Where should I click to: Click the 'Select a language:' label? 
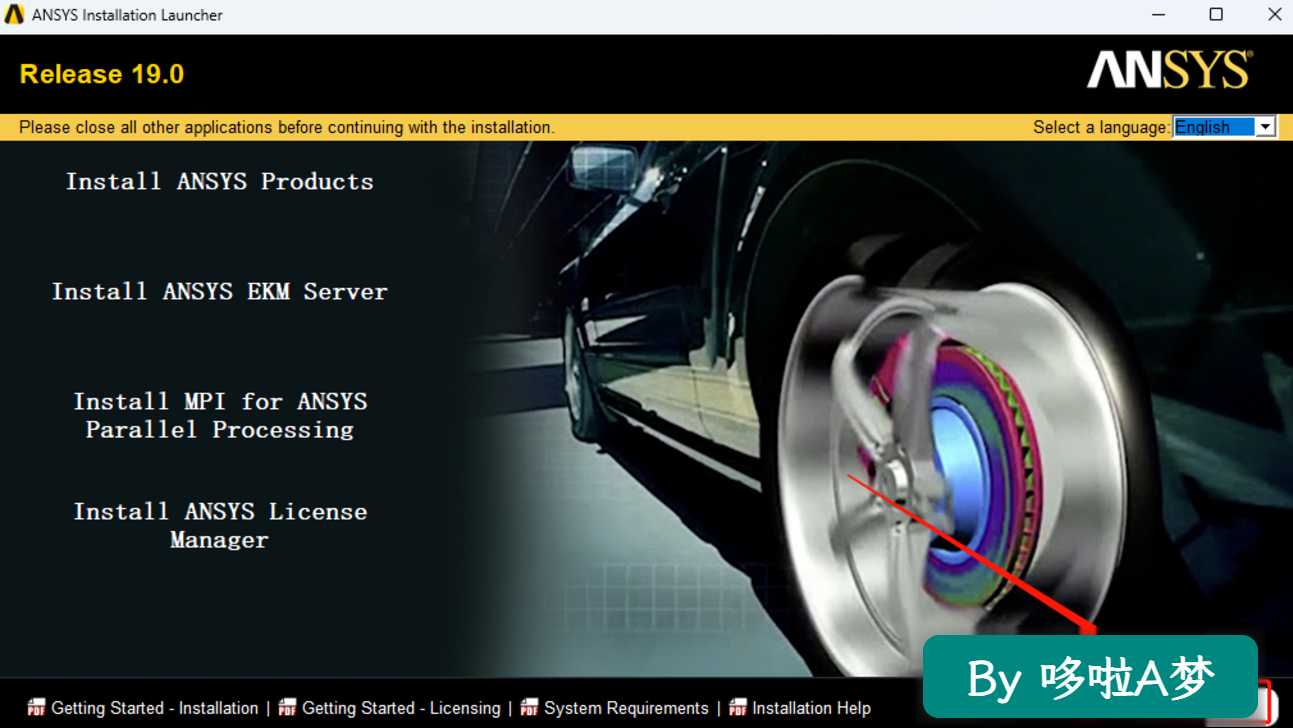pyautogui.click(x=1101, y=127)
